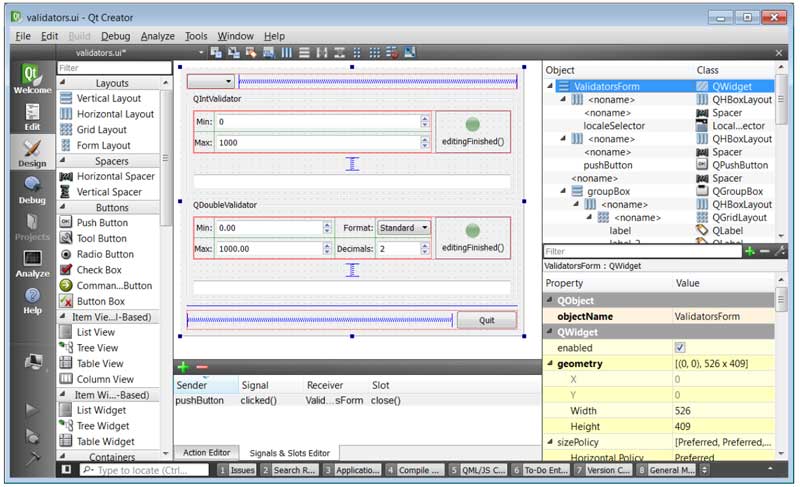Click the Build hammer icon
Screen dimensions: 800x487
32,458
